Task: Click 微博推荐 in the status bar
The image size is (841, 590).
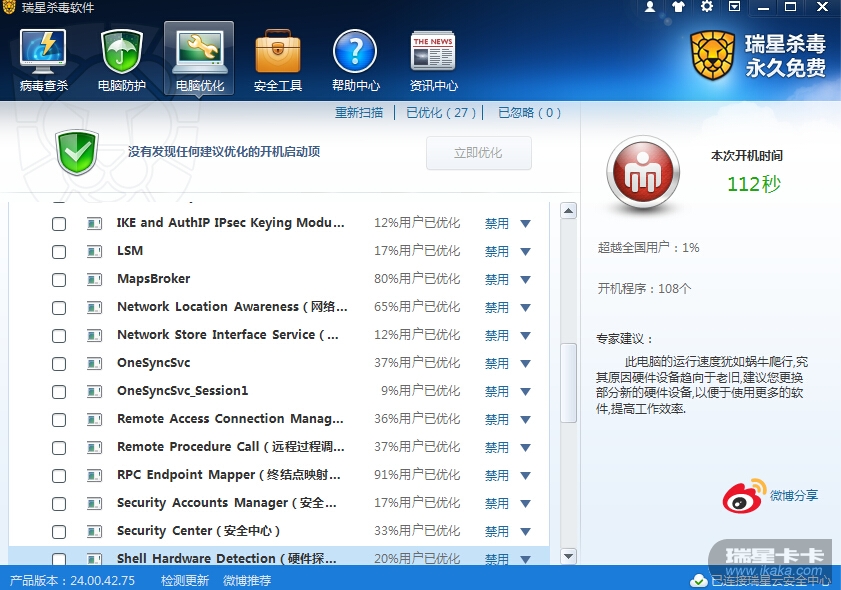Action: pos(247,580)
